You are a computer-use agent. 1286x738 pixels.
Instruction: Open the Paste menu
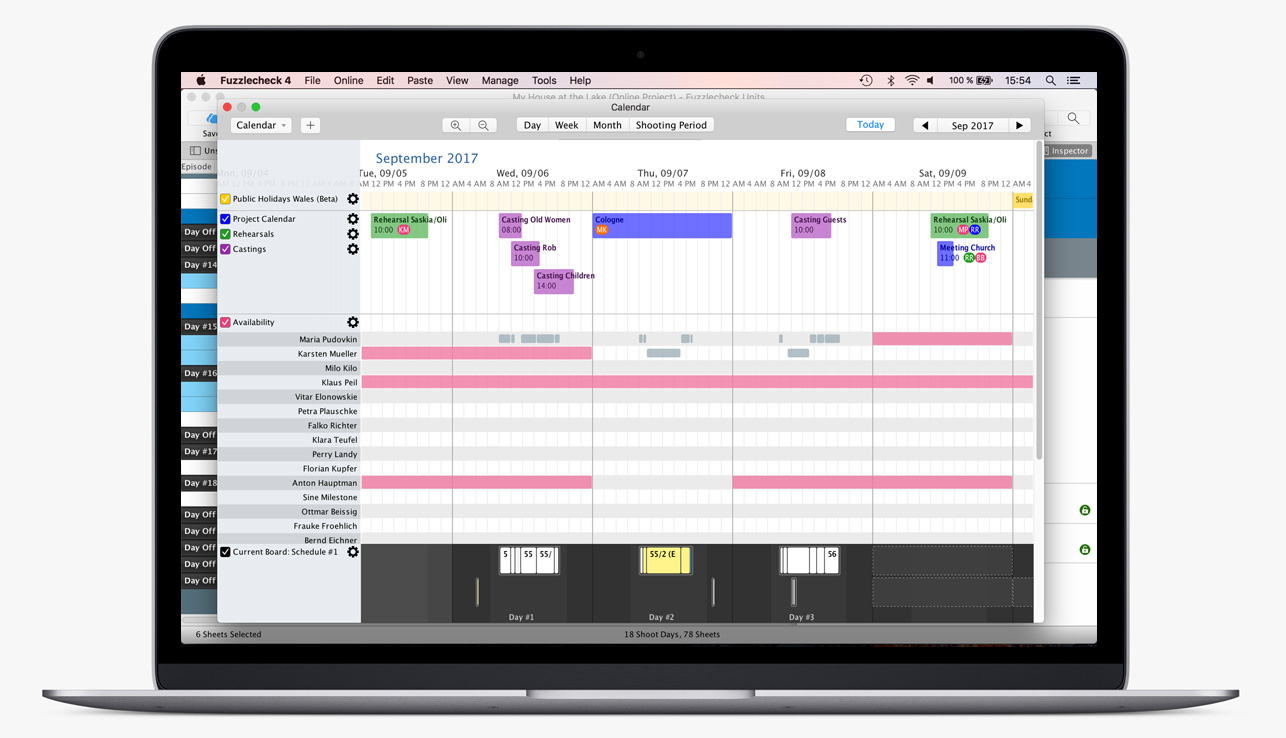pos(420,80)
